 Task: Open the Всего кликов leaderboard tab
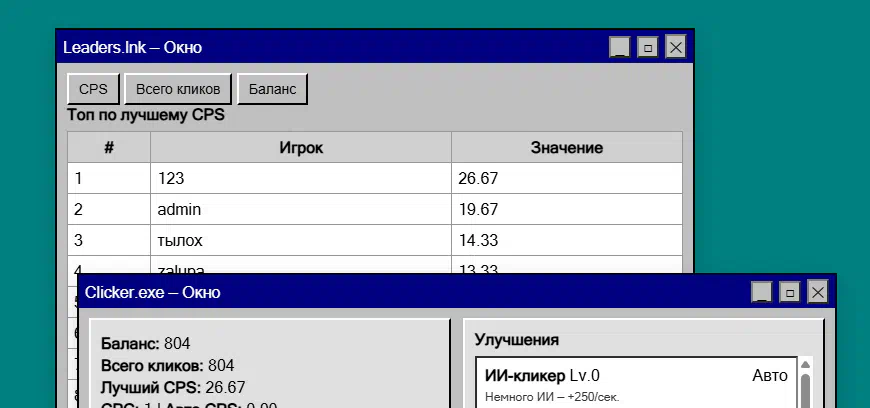click(178, 89)
